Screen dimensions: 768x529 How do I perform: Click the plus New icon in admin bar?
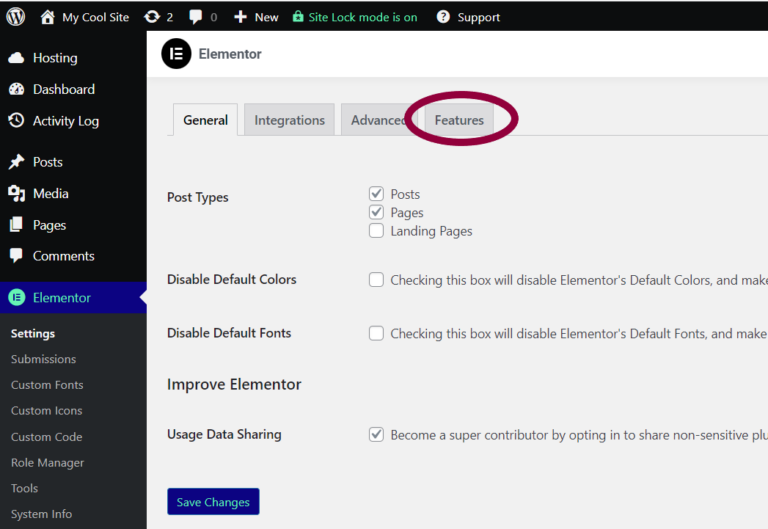(x=240, y=17)
